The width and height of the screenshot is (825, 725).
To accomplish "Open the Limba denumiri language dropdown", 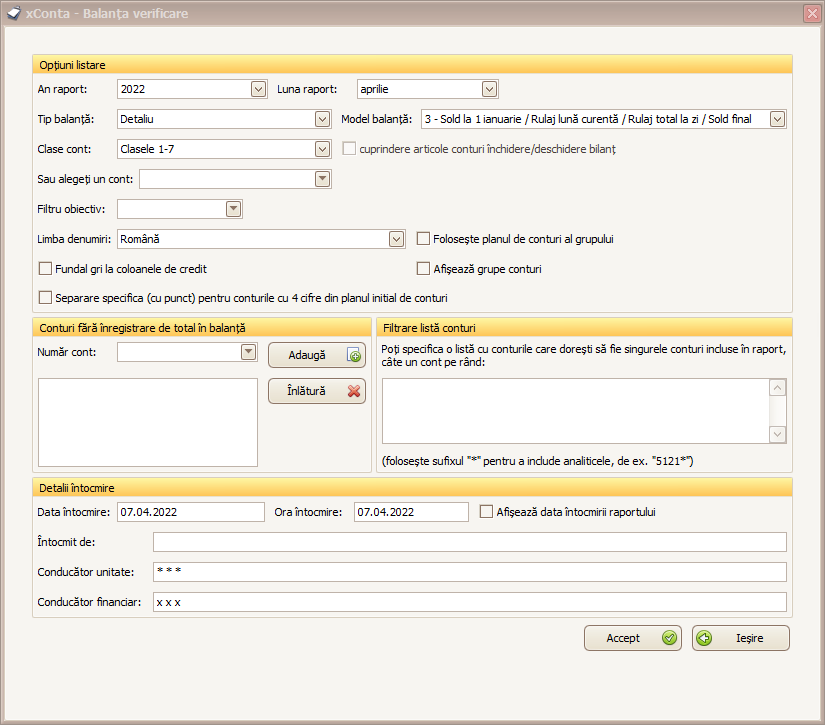I will (396, 240).
